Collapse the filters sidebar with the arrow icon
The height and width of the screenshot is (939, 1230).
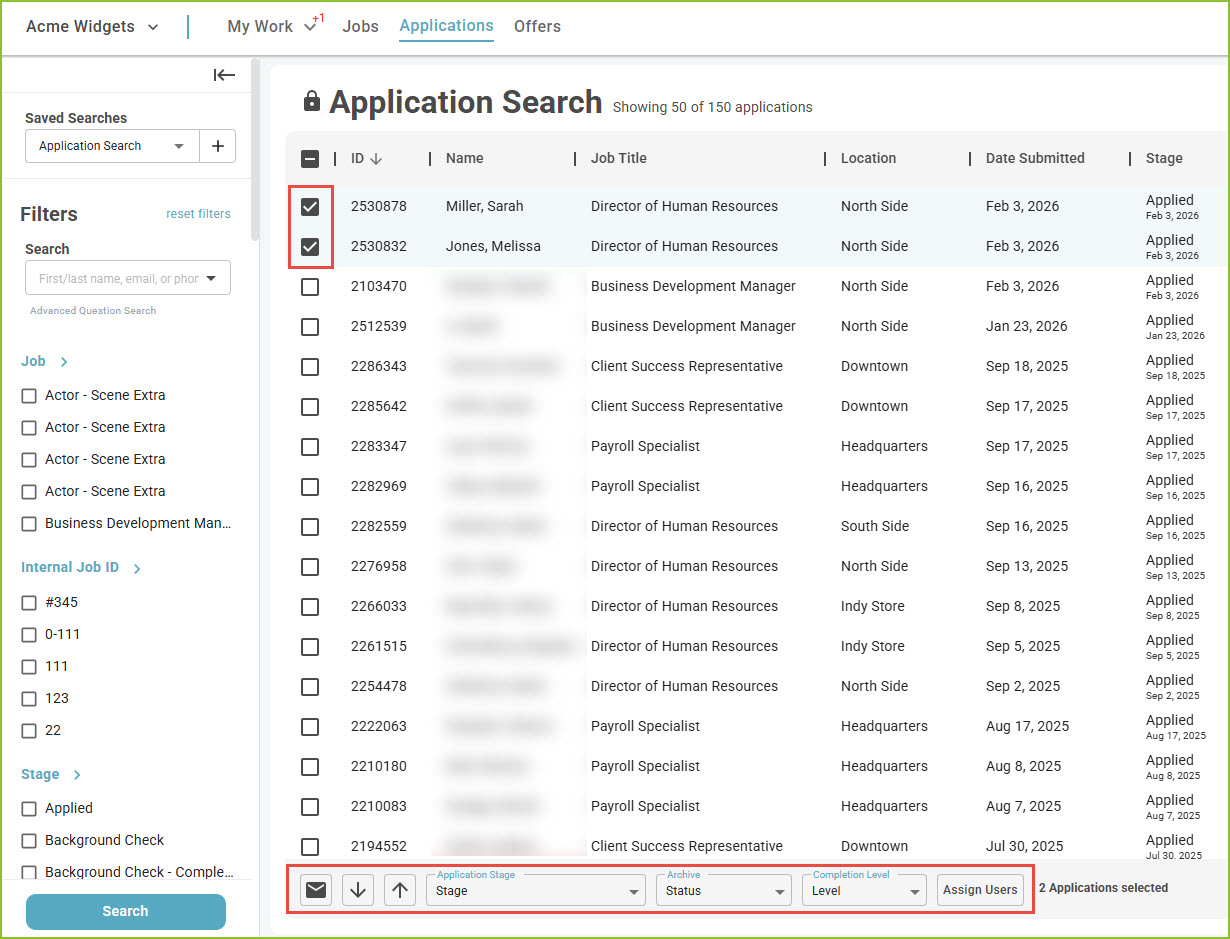point(224,75)
